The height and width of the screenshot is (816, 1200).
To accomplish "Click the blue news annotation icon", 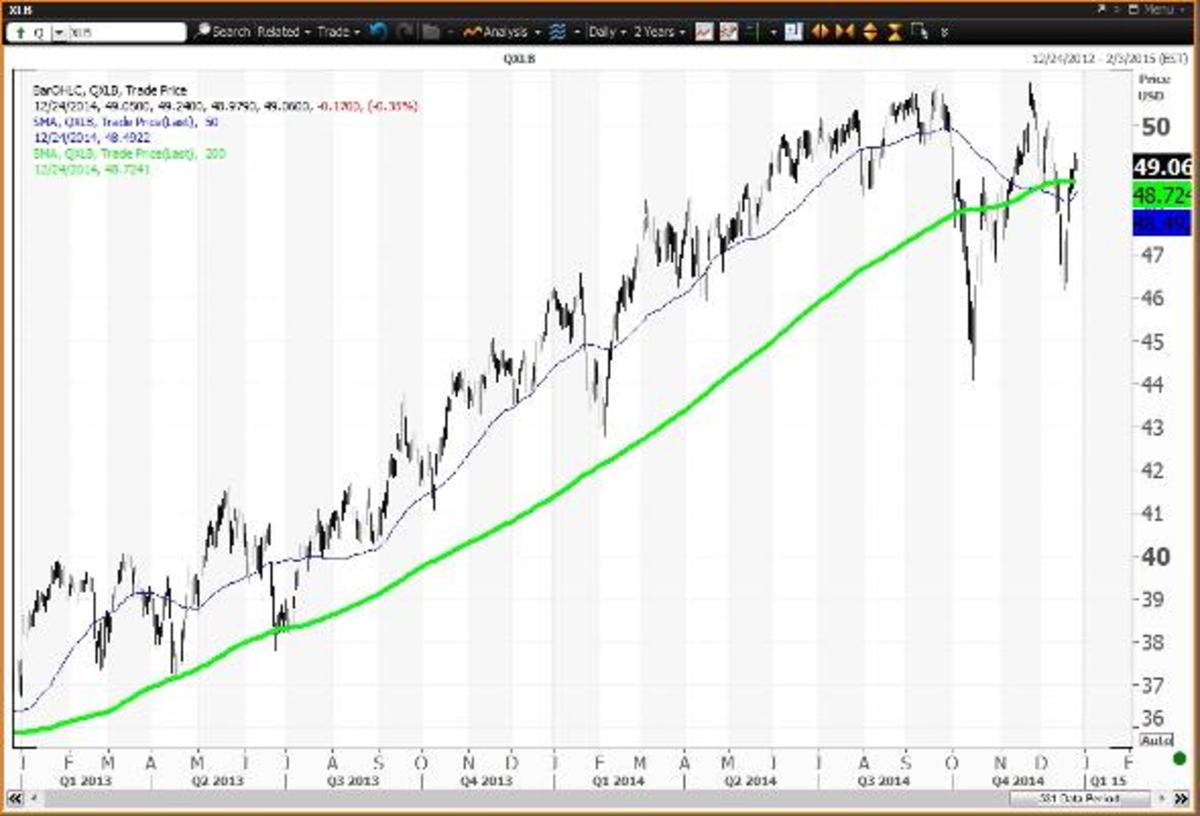I will tap(793, 31).
